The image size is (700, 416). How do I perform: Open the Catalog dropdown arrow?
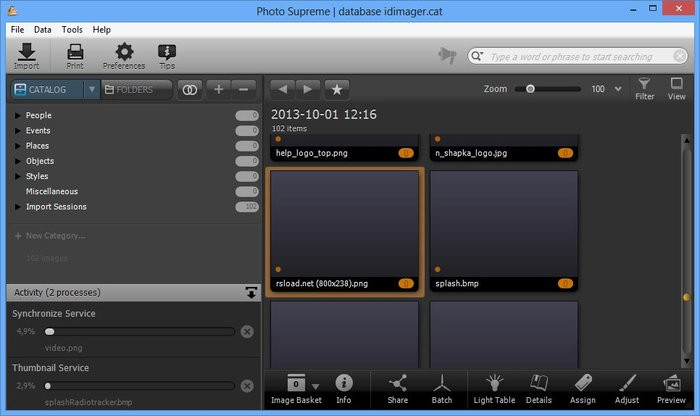92,90
